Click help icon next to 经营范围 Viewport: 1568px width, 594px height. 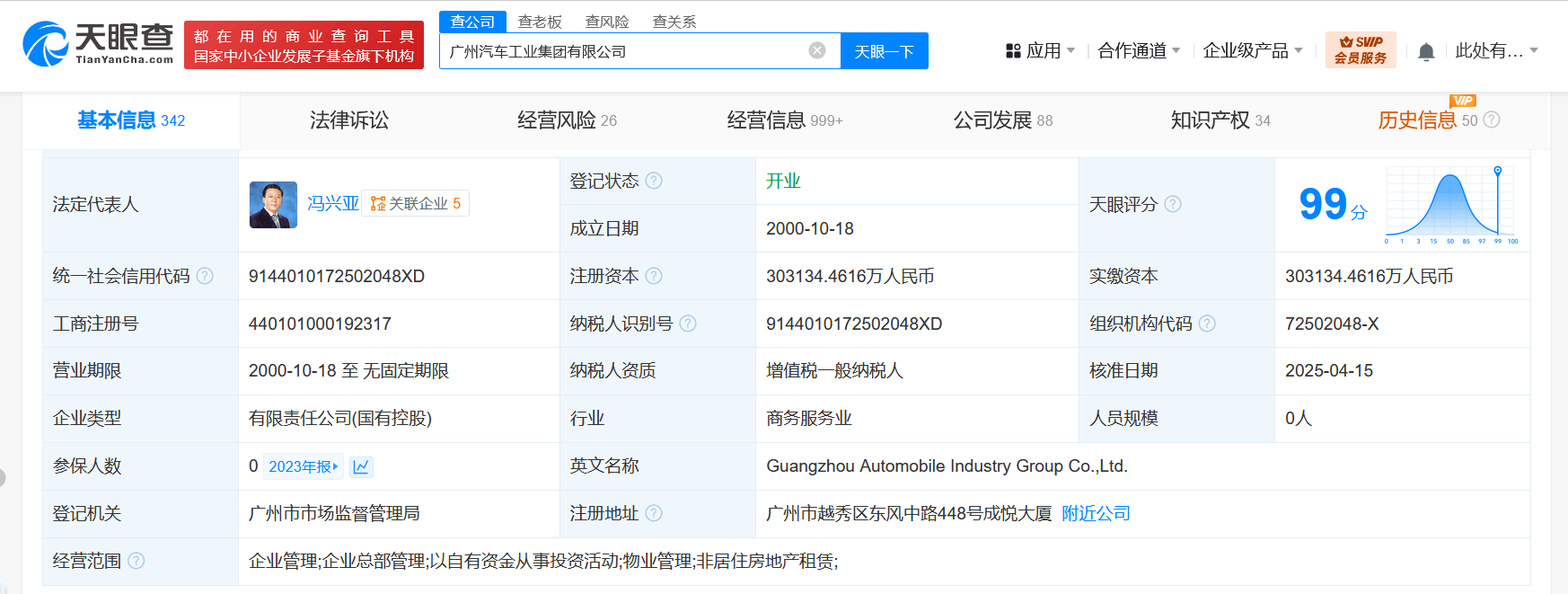137,561
